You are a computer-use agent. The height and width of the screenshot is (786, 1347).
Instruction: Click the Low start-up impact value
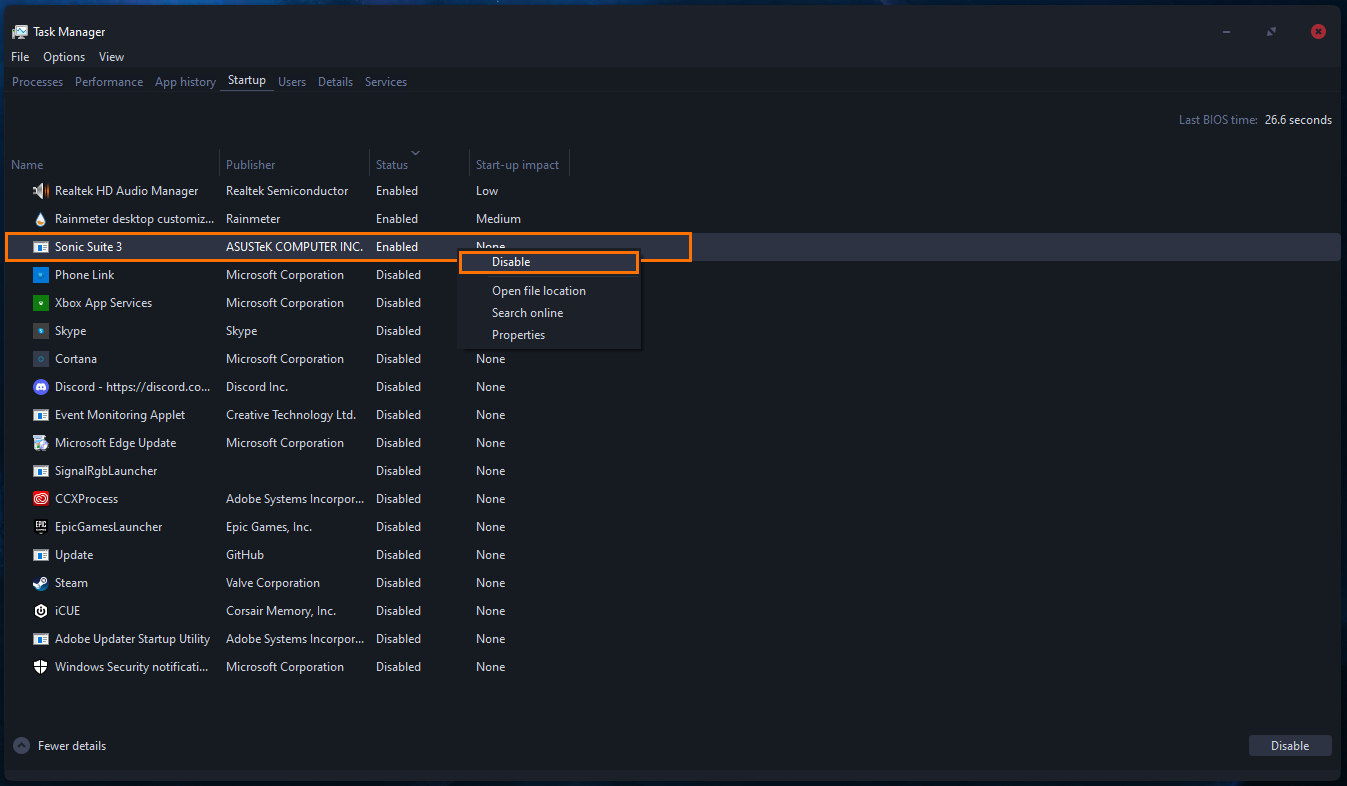click(x=487, y=191)
